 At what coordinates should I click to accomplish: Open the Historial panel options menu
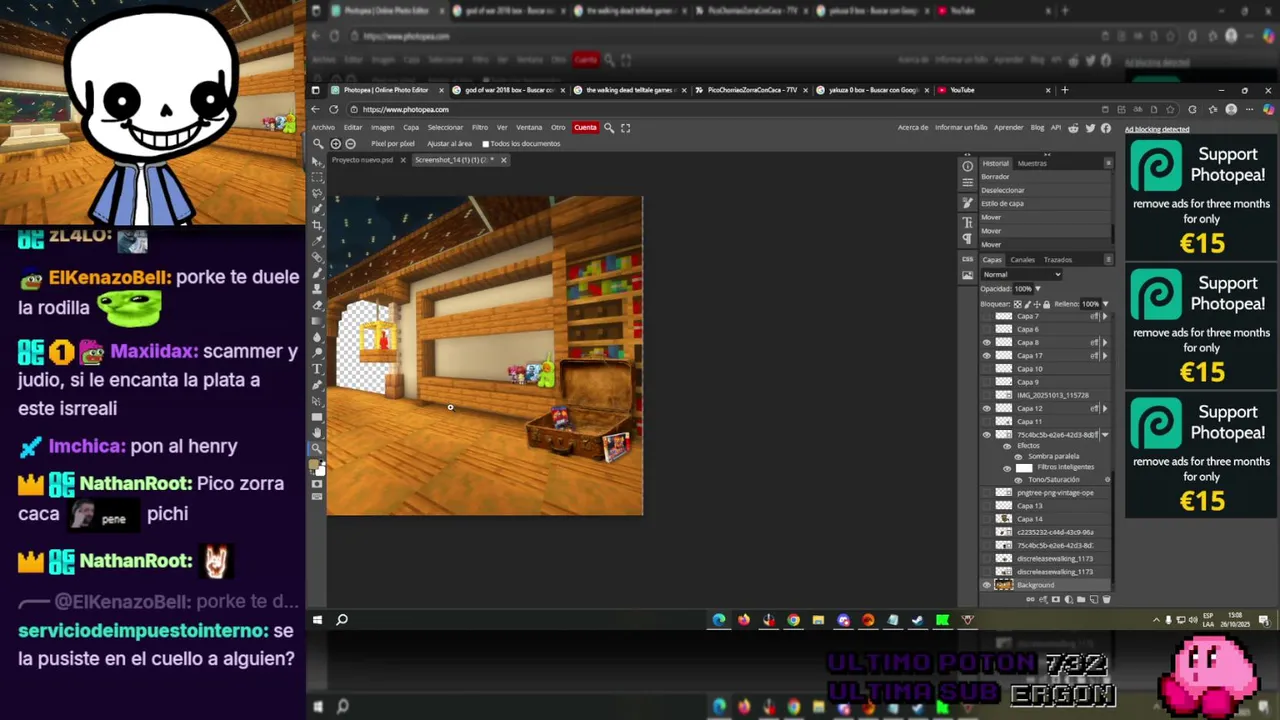tap(1109, 163)
